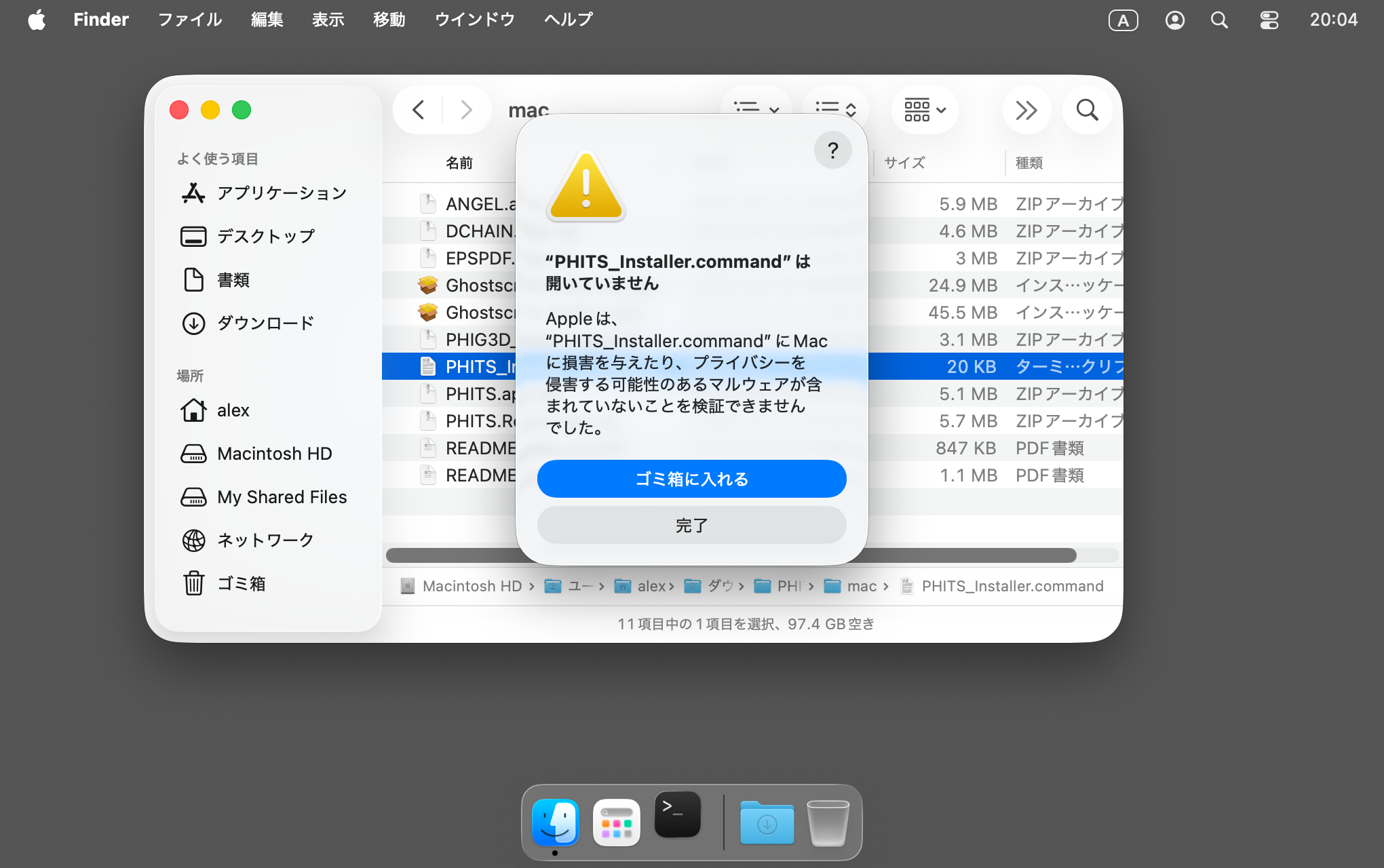Open Spotlight search in the menu bar
The image size is (1384, 868).
tap(1219, 20)
